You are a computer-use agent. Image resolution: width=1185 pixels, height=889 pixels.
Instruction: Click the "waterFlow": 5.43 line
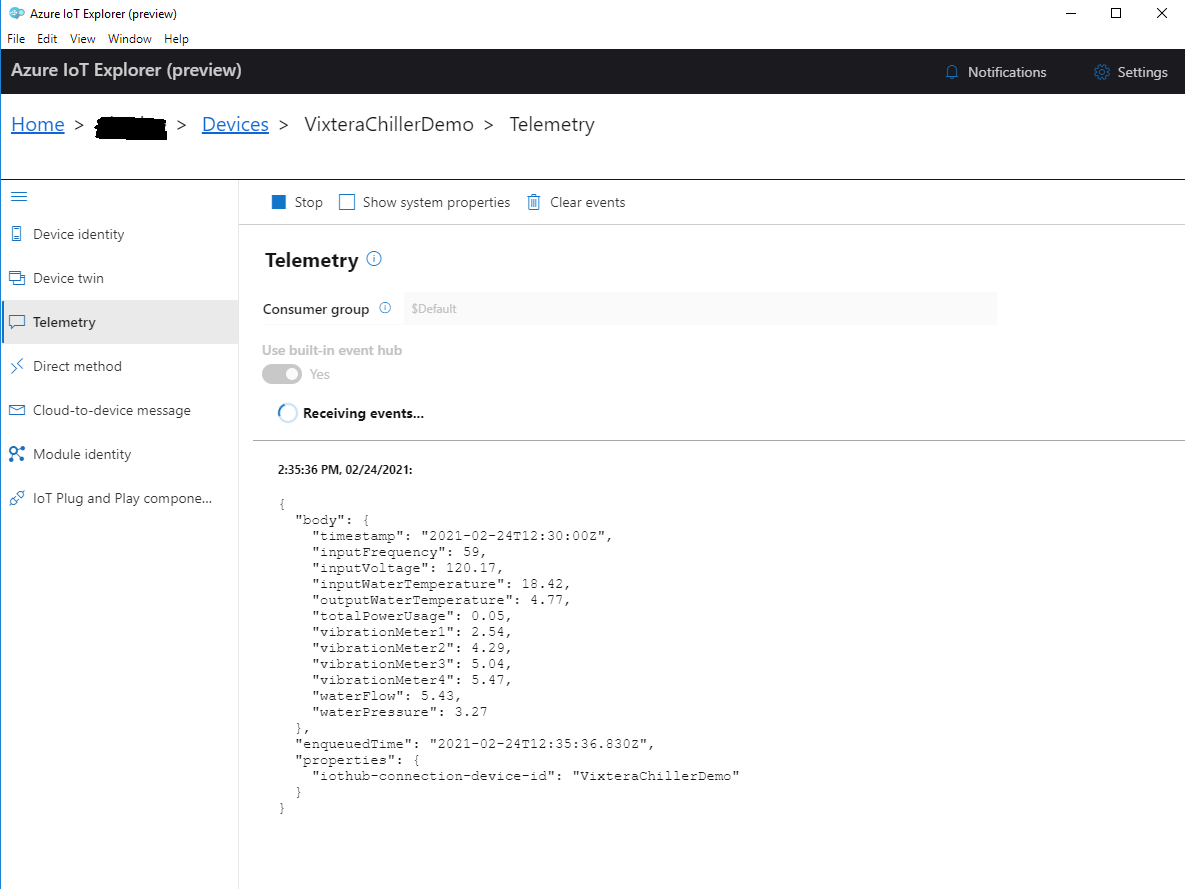pos(386,695)
